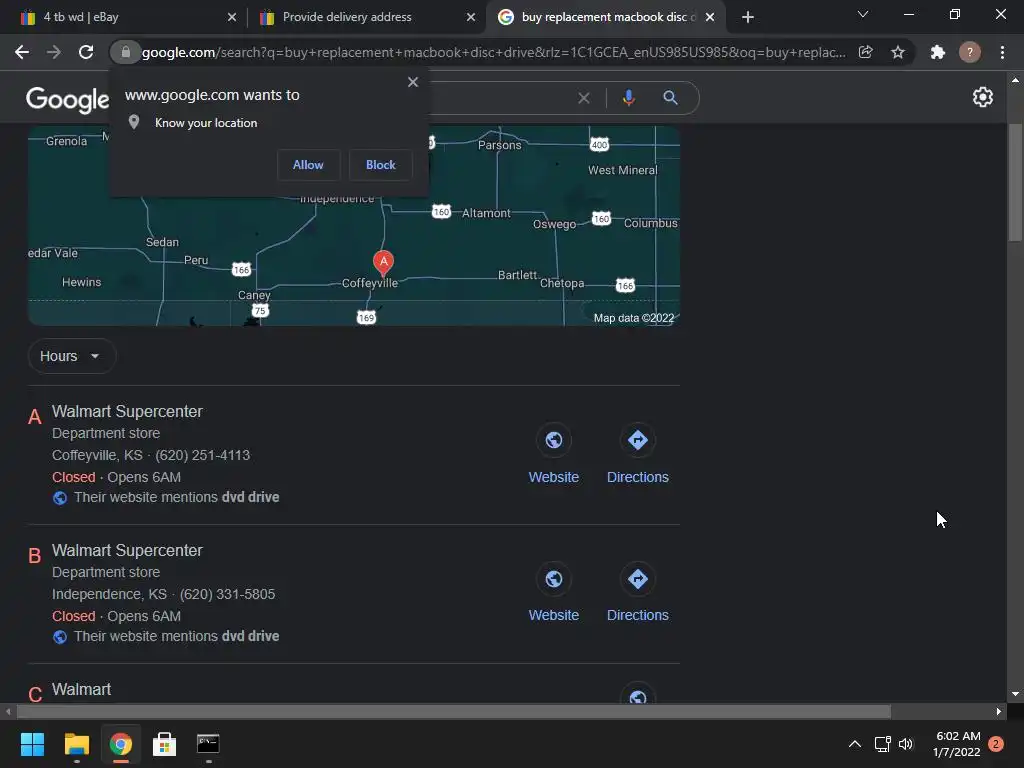Open Walmart listing C title
1024x768 pixels.
point(82,689)
